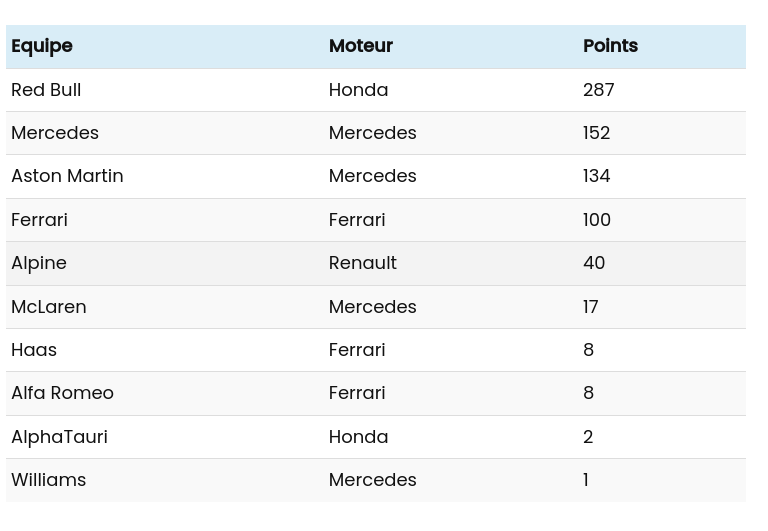Select the 40 points value
This screenshot has height=531, width=768.
pyautogui.click(x=594, y=263)
